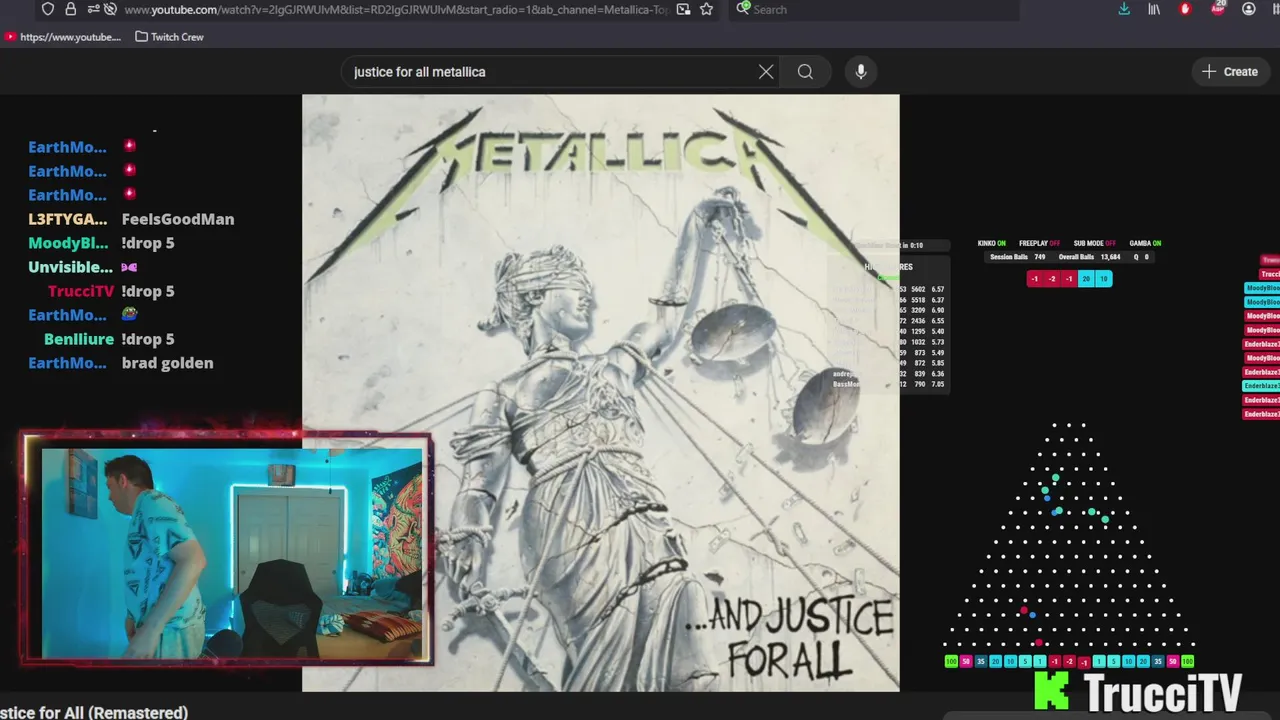Toggle the SUB MODE OFF status
Viewport: 1280px width, 720px height.
1094,243
